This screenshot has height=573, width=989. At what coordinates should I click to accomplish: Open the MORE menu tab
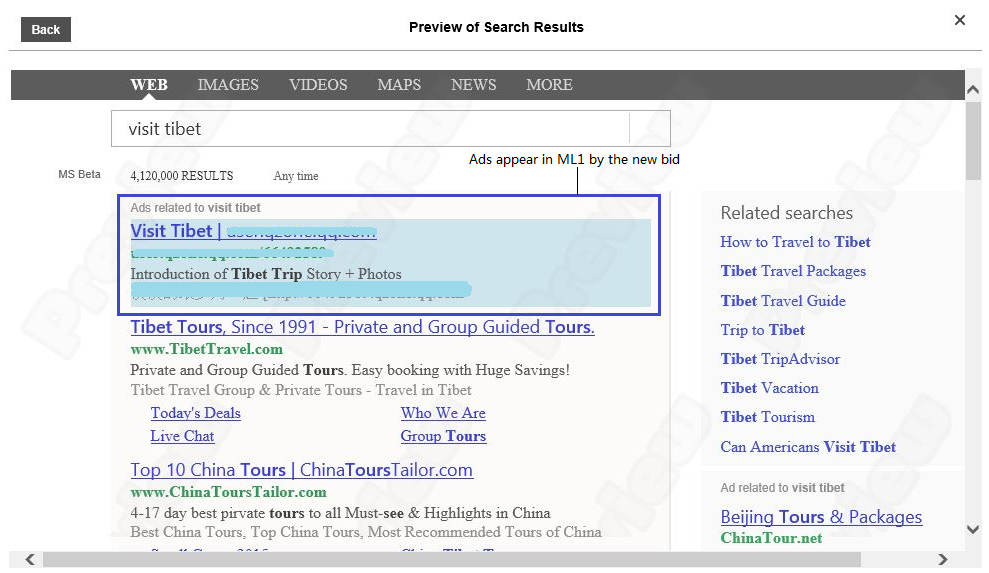[549, 85]
